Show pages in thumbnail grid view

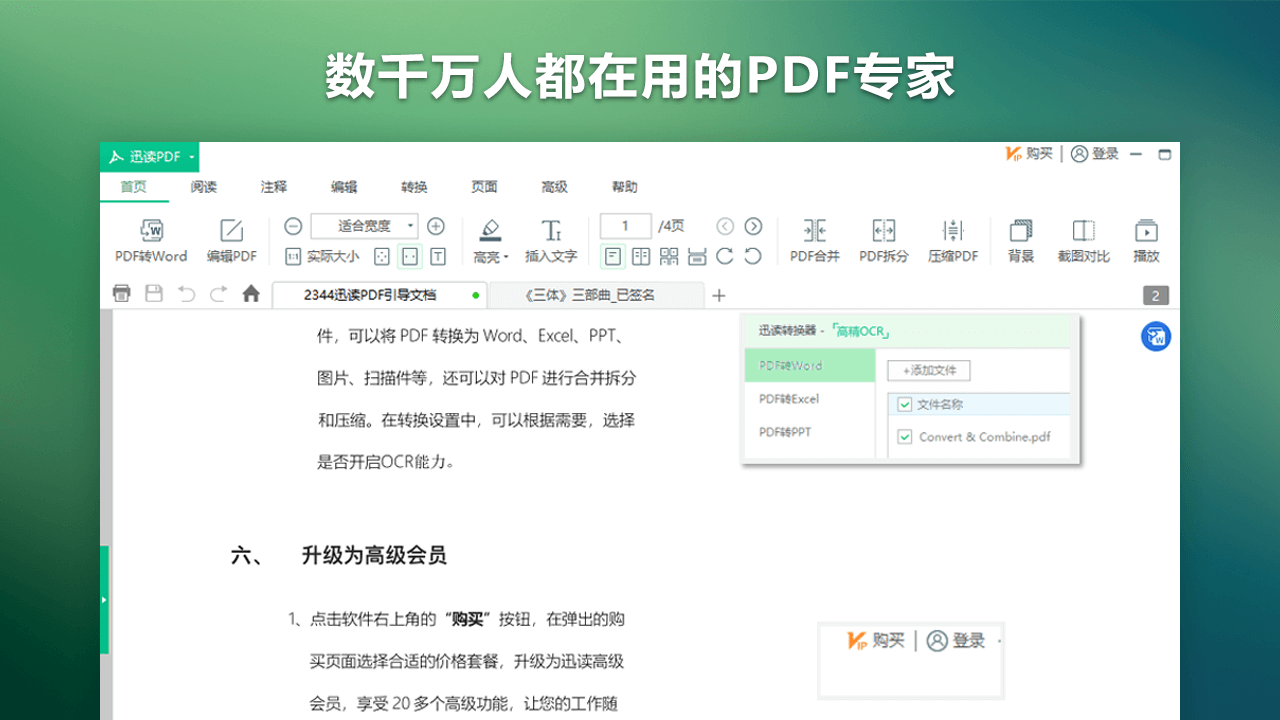(669, 257)
